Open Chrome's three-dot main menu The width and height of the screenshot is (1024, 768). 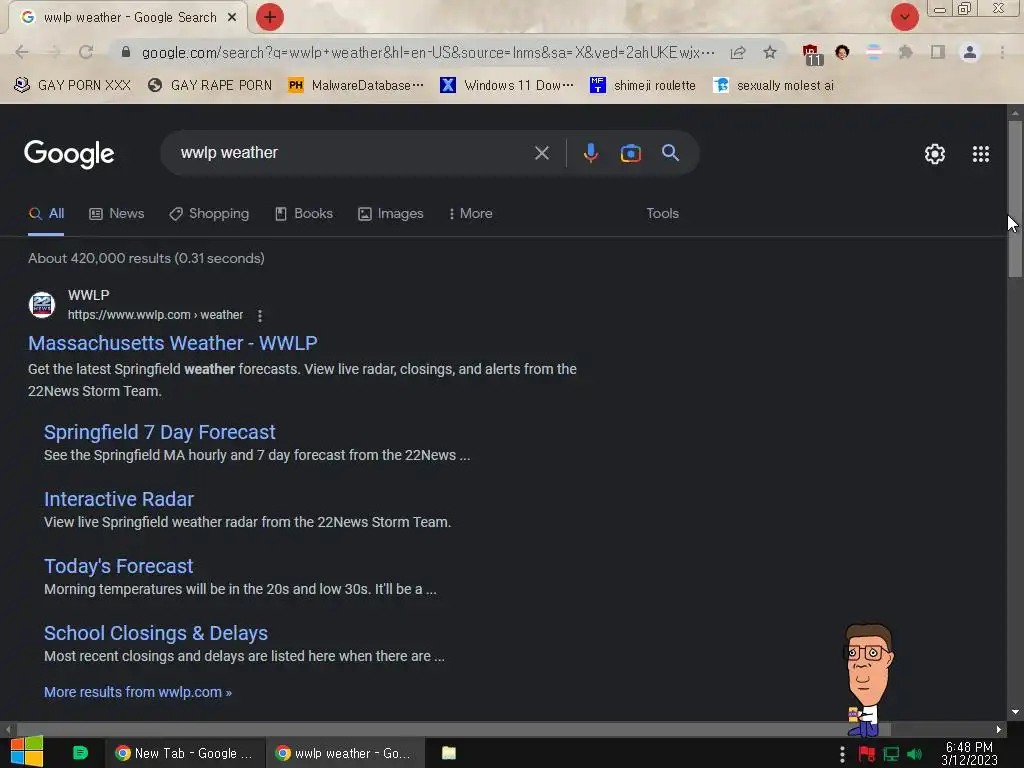point(1002,52)
